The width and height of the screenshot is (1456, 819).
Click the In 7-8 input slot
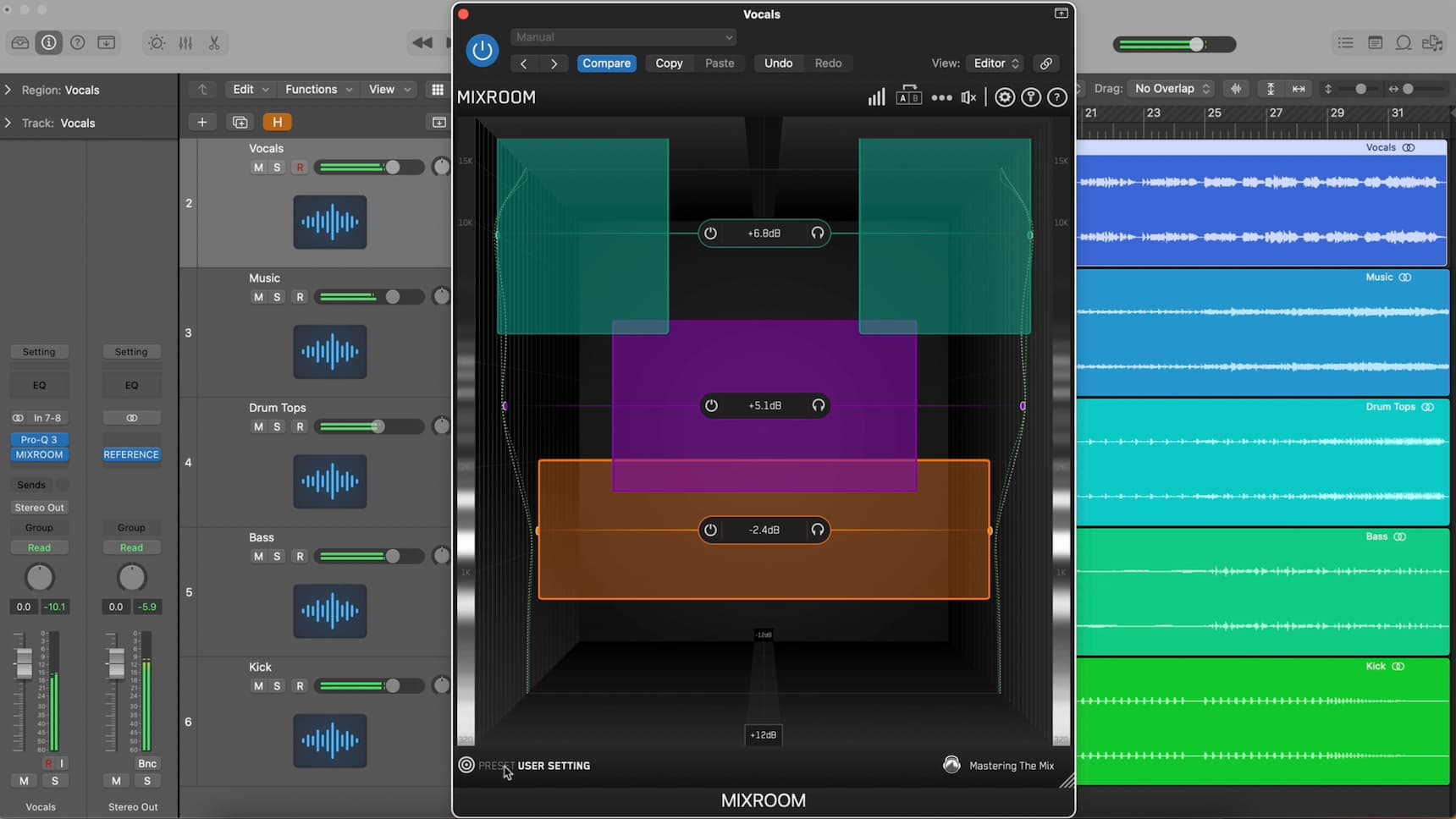[x=47, y=418]
